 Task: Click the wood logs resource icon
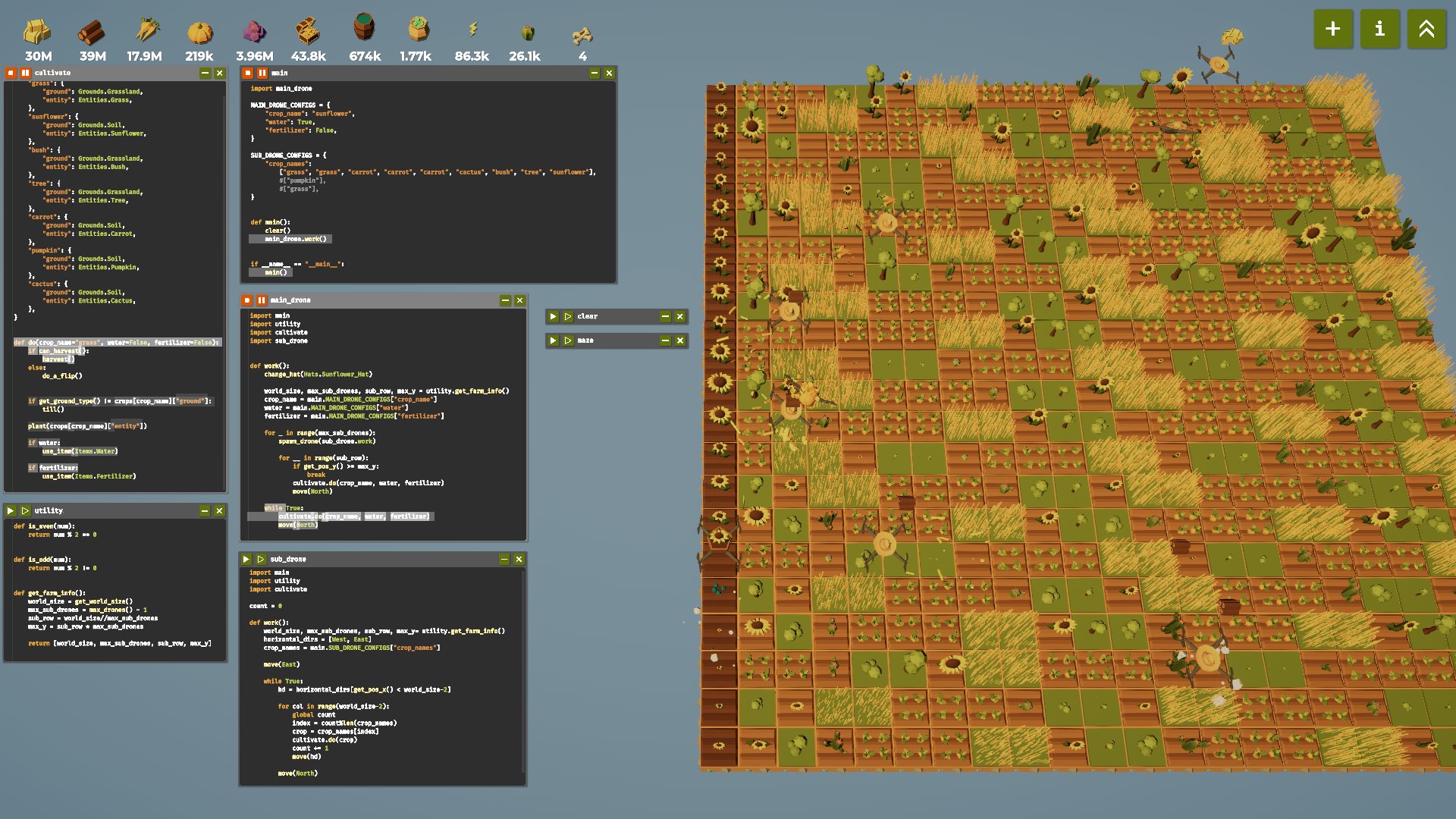pos(92,32)
